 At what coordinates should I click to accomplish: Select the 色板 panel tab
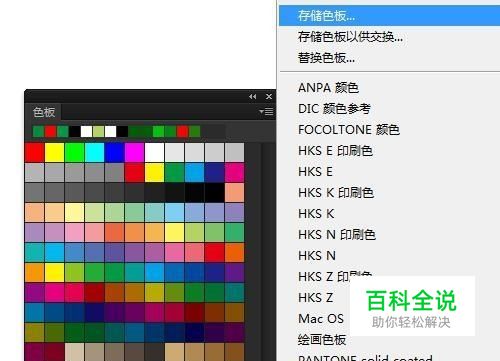click(44, 112)
